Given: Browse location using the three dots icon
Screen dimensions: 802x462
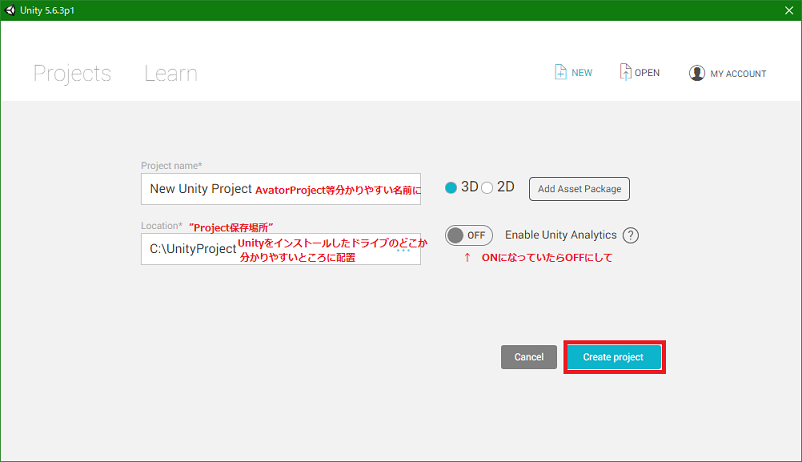Looking at the screenshot, I should 404,250.
